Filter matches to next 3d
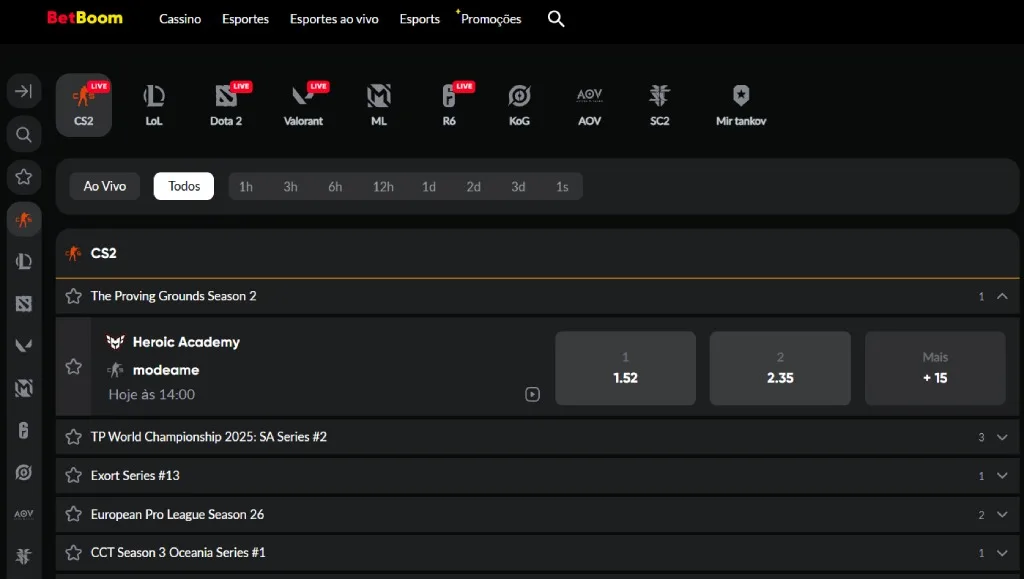1024x579 pixels. tap(518, 187)
